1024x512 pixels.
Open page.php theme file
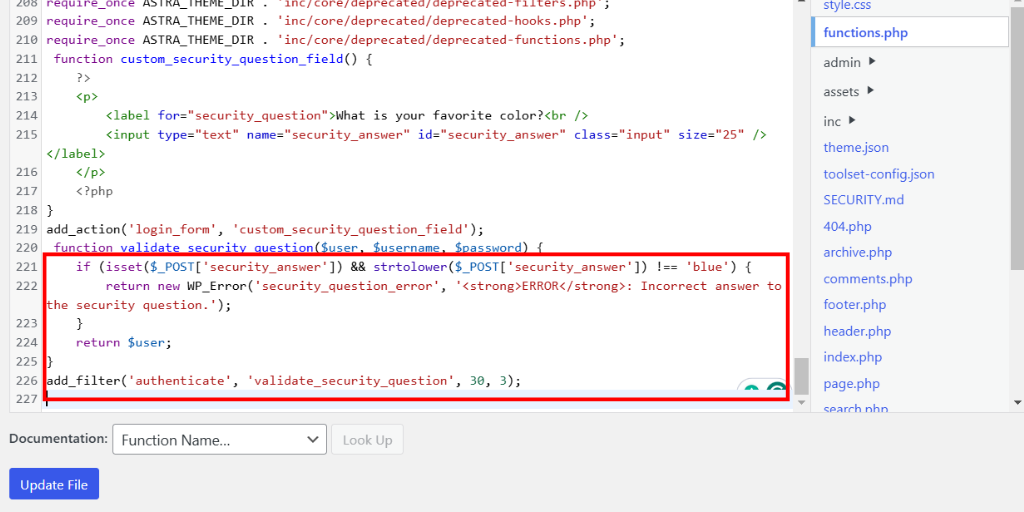[851, 383]
